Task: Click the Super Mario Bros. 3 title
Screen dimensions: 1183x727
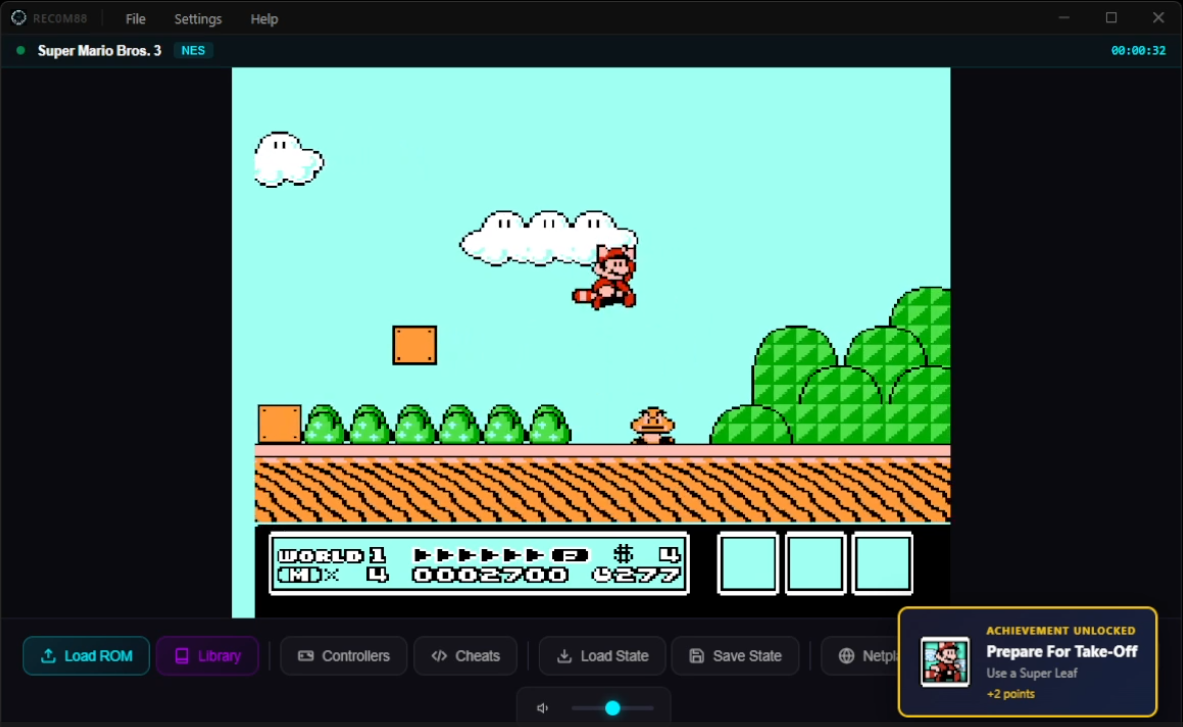Action: click(x=100, y=51)
